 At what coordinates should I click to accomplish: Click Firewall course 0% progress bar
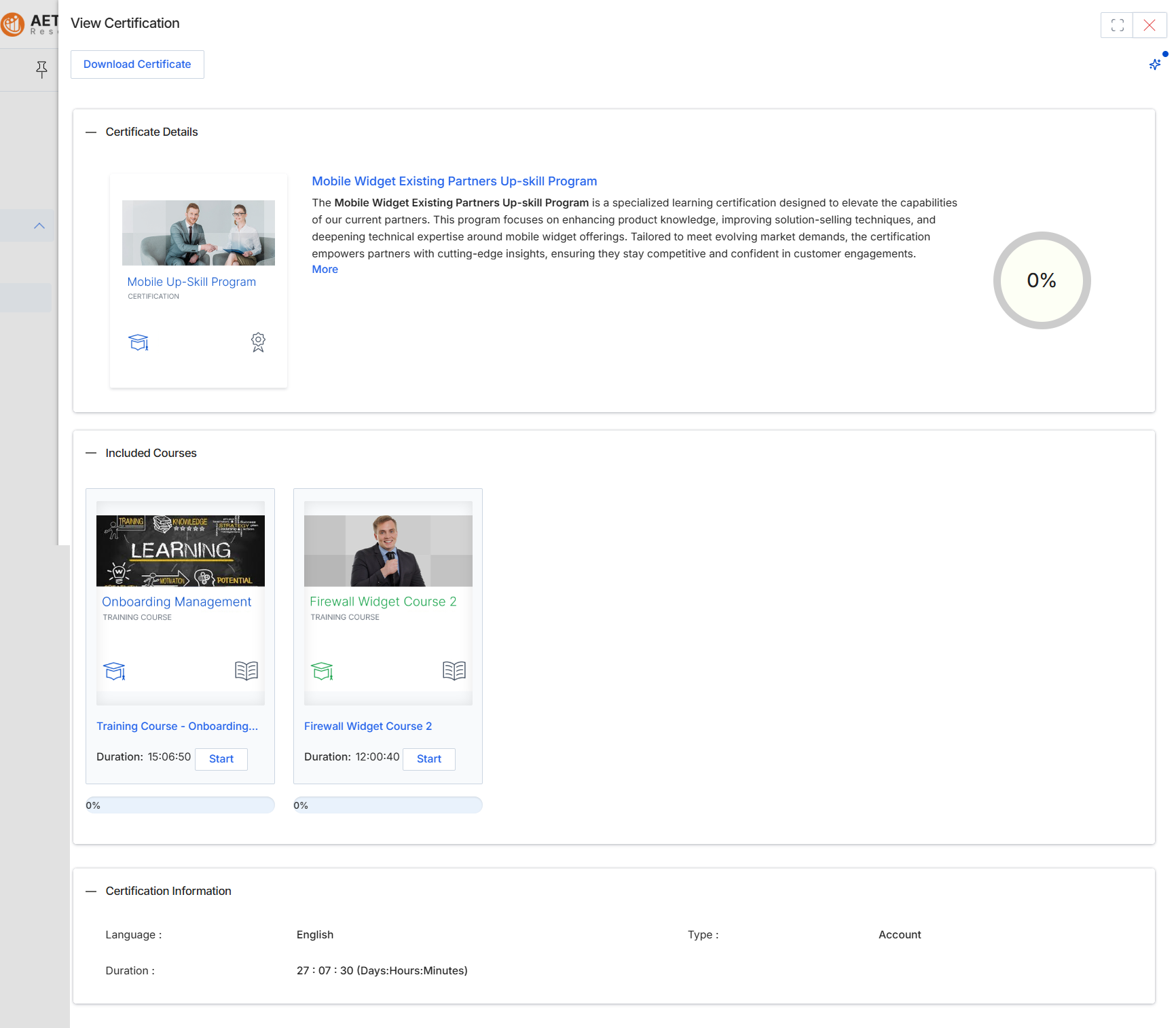coord(388,805)
